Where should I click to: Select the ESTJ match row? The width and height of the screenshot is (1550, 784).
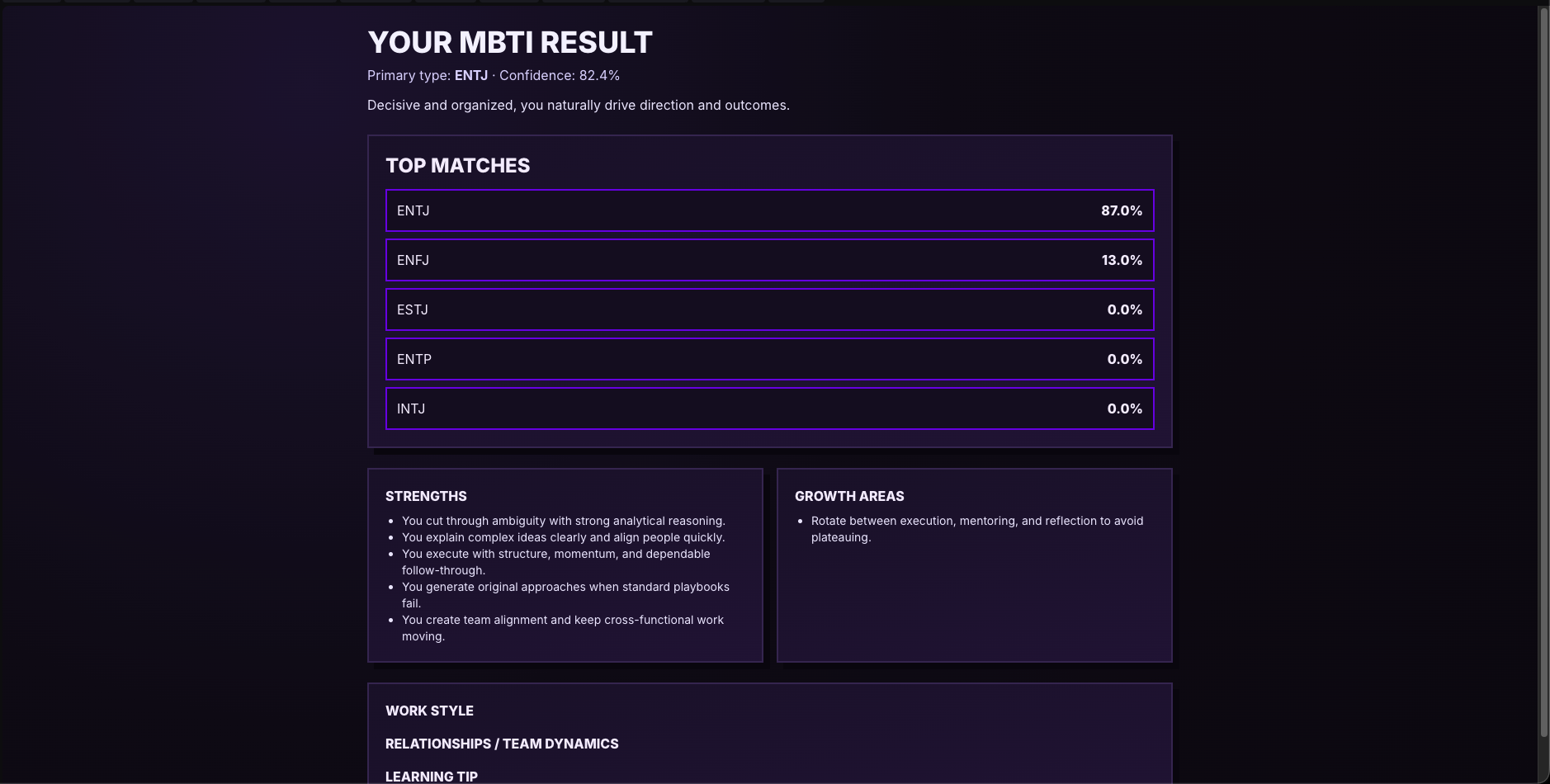[x=769, y=309]
